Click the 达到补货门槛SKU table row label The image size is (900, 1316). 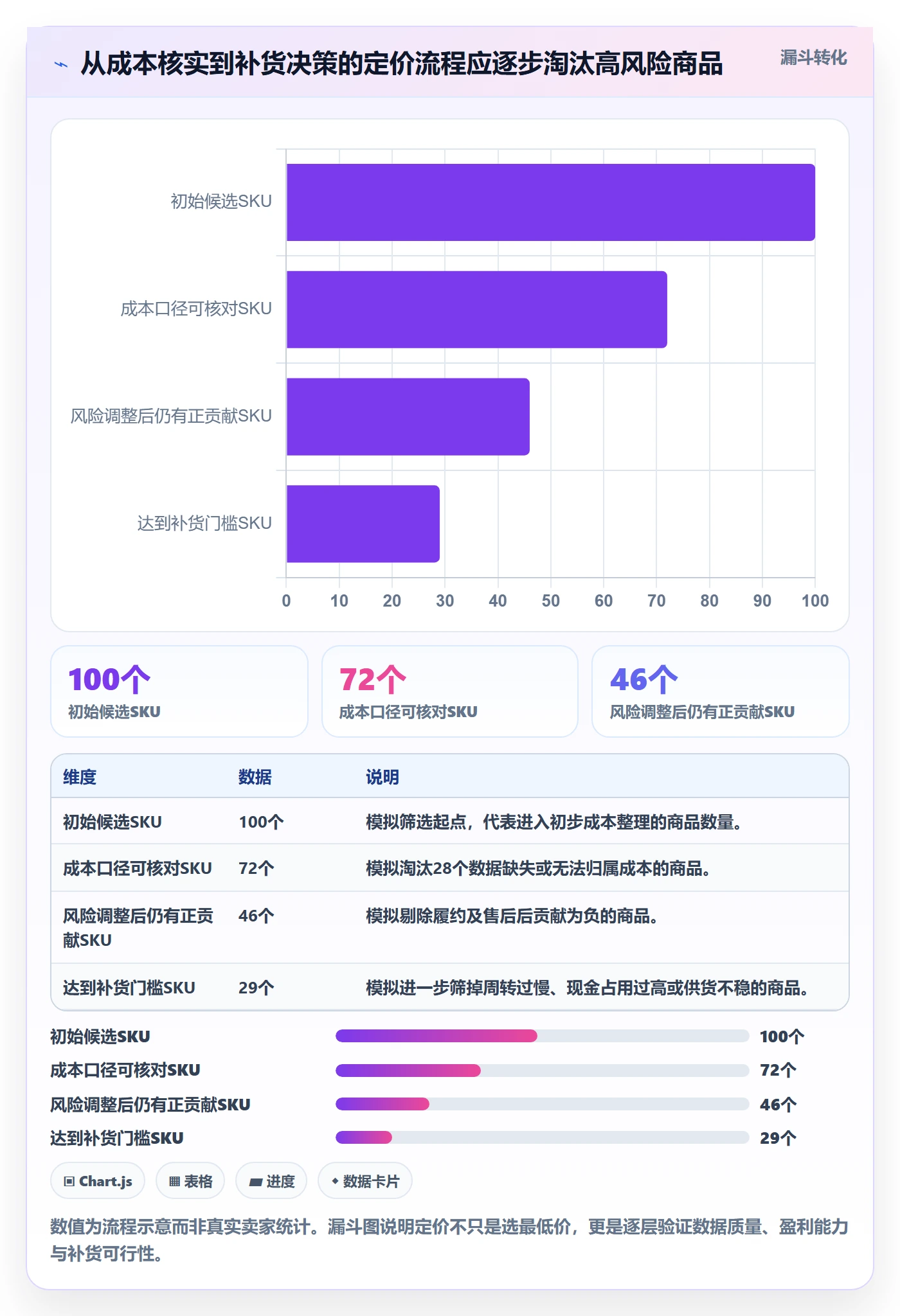pos(129,988)
